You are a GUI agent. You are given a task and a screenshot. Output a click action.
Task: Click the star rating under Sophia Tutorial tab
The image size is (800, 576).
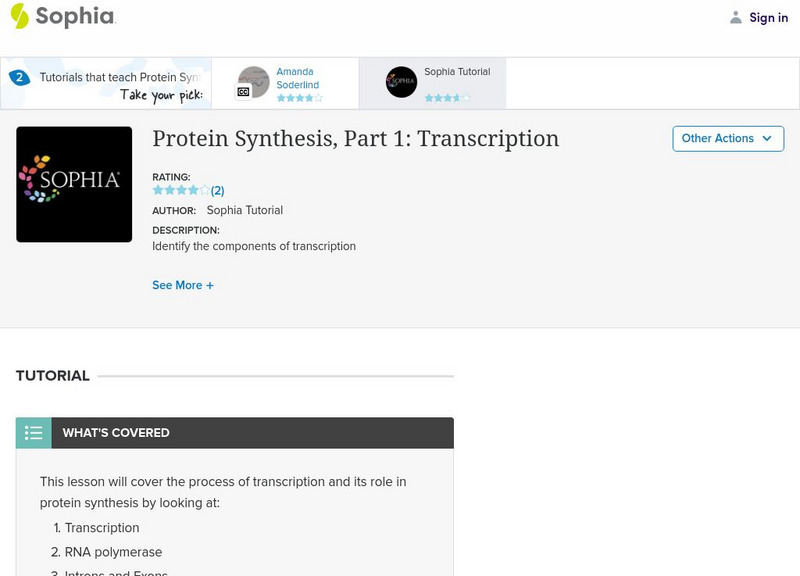446,98
